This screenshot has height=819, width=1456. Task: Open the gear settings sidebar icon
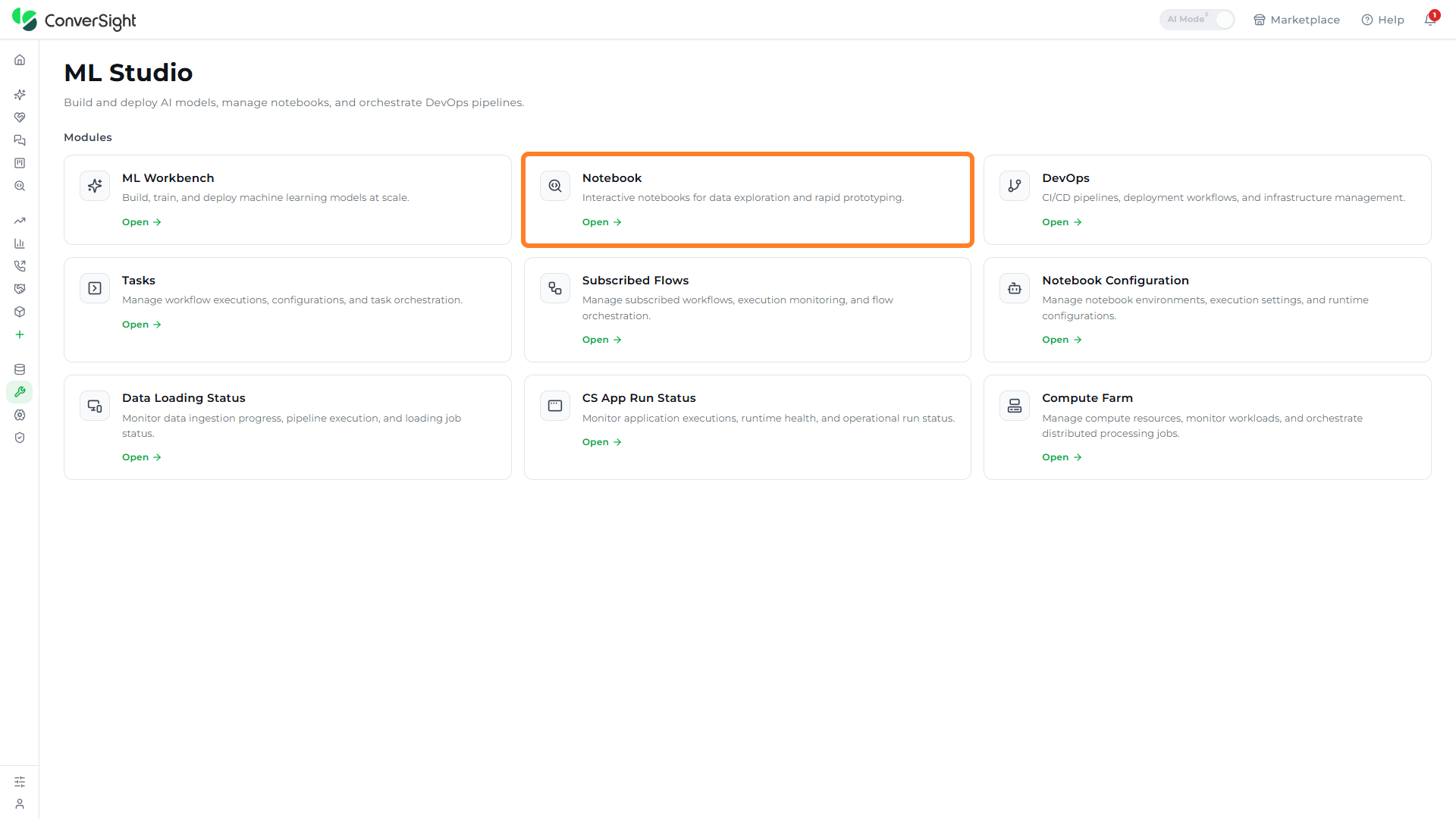(x=20, y=415)
